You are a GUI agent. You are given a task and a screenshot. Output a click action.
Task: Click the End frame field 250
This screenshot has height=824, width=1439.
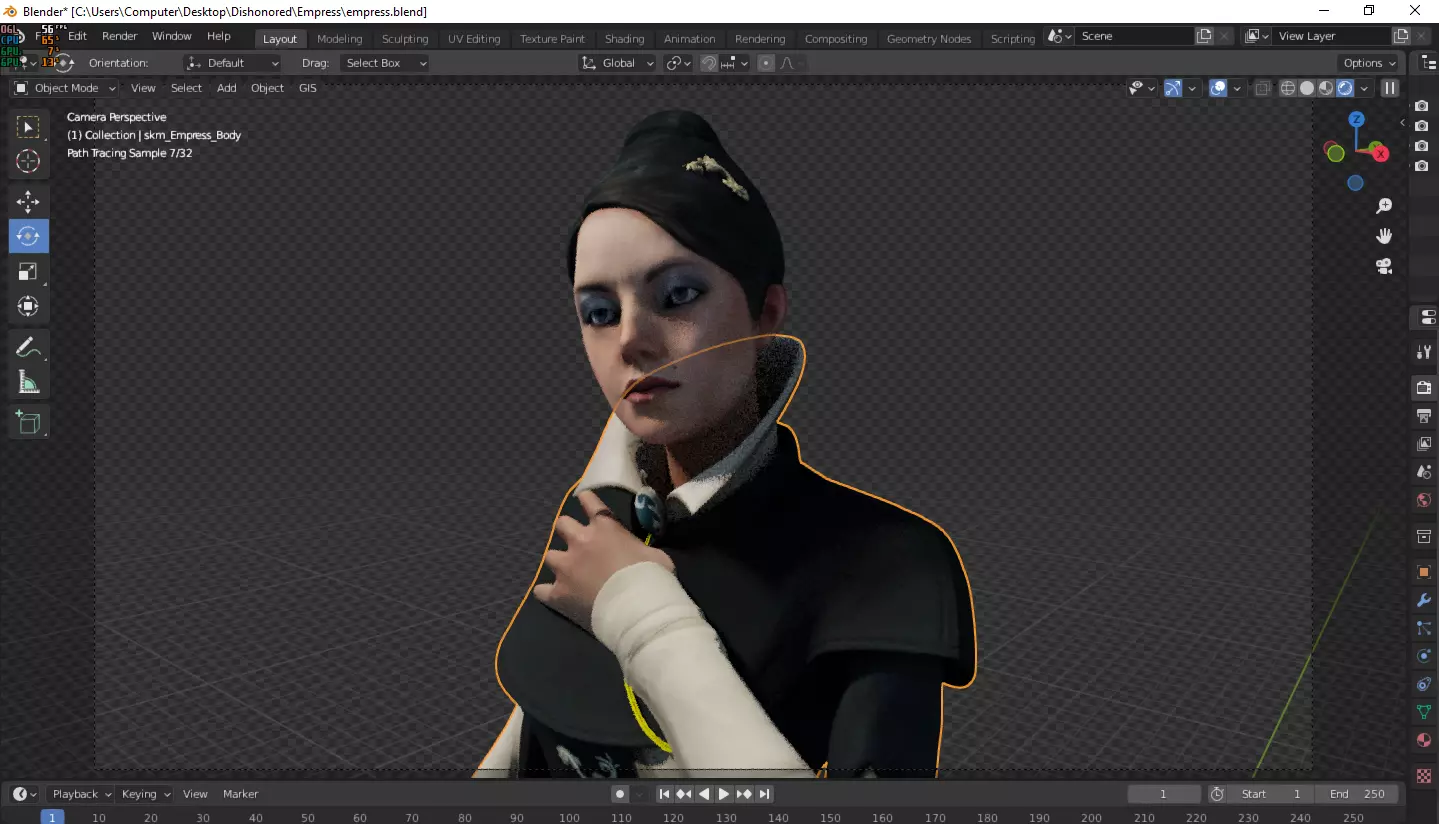[x=1357, y=794]
